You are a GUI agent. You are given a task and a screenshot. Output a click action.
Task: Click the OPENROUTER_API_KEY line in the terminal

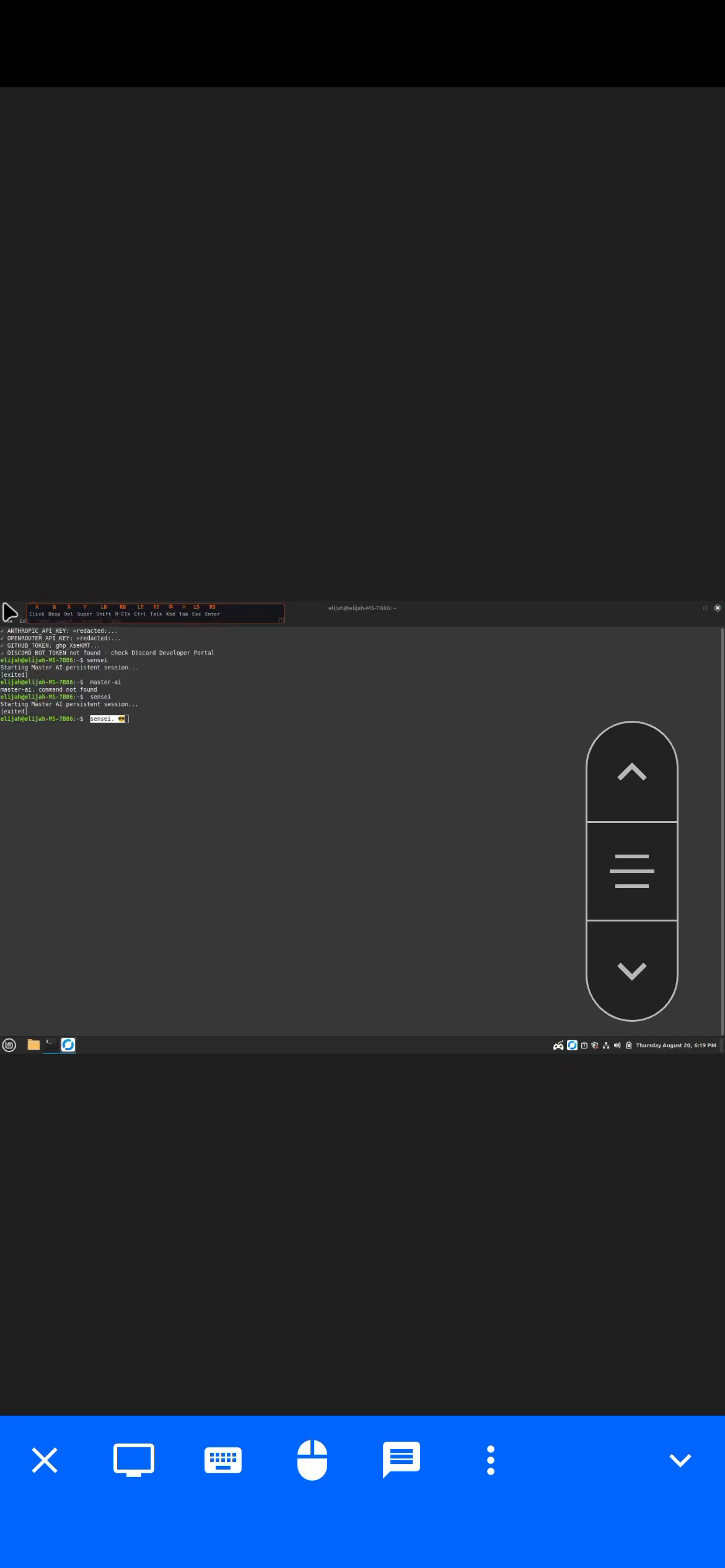(x=61, y=638)
